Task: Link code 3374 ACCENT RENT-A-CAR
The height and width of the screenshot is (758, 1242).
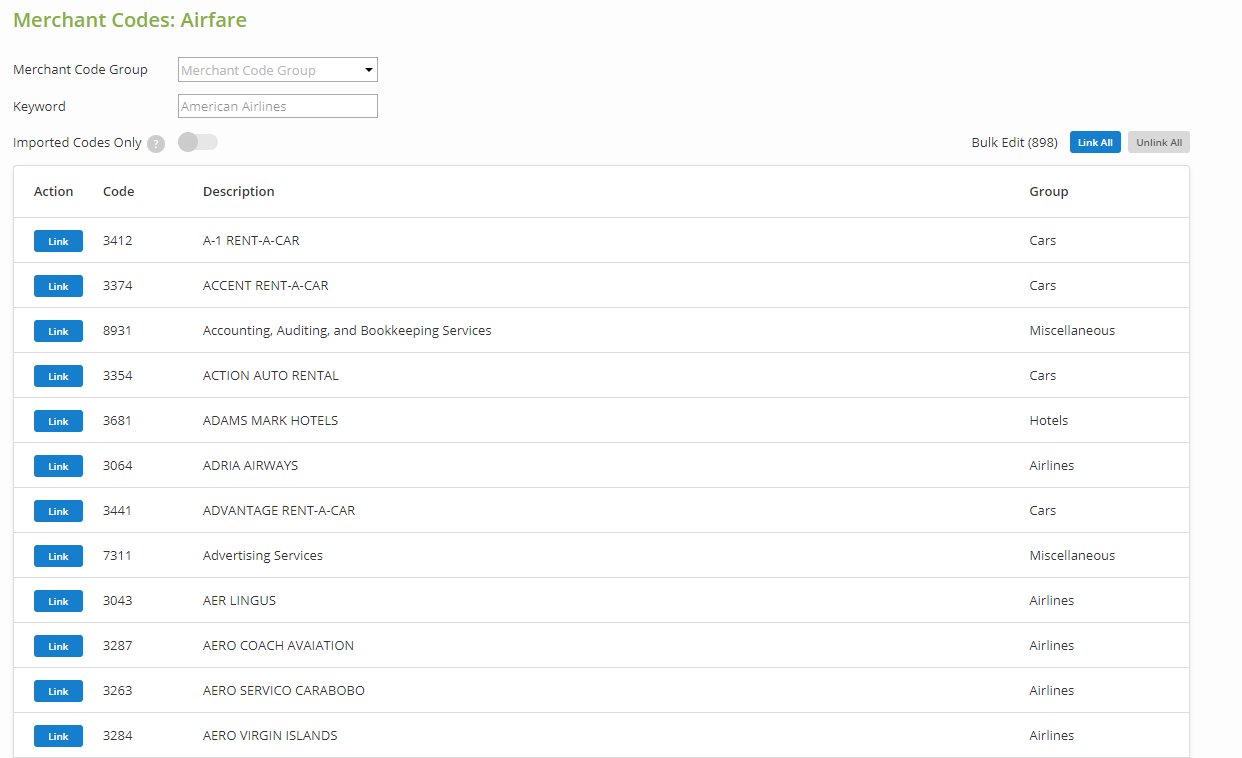Action: (58, 286)
